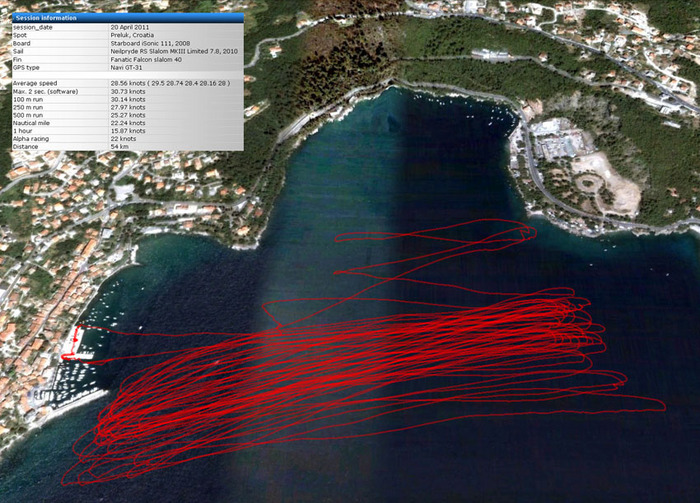This screenshot has width=700, height=503.
Task: Select the Average speed row label
Action: (x=34, y=83)
